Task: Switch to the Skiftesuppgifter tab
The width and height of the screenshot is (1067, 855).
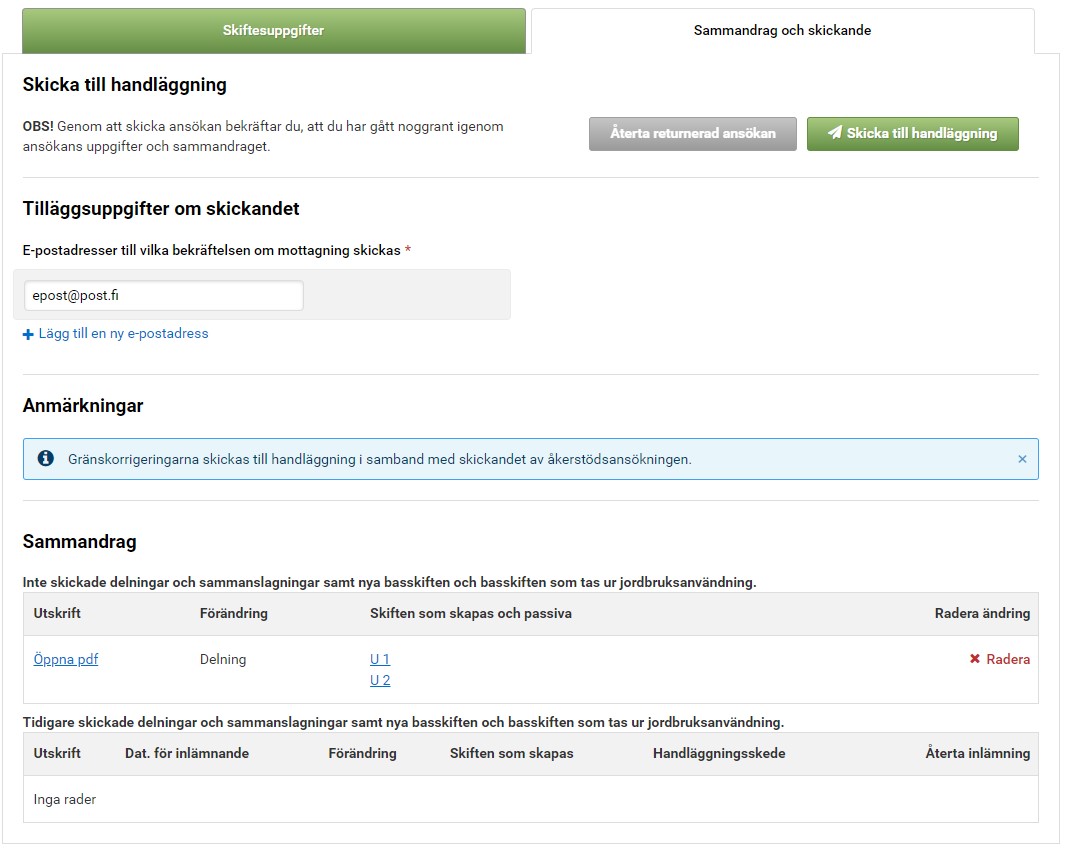Action: point(273,31)
